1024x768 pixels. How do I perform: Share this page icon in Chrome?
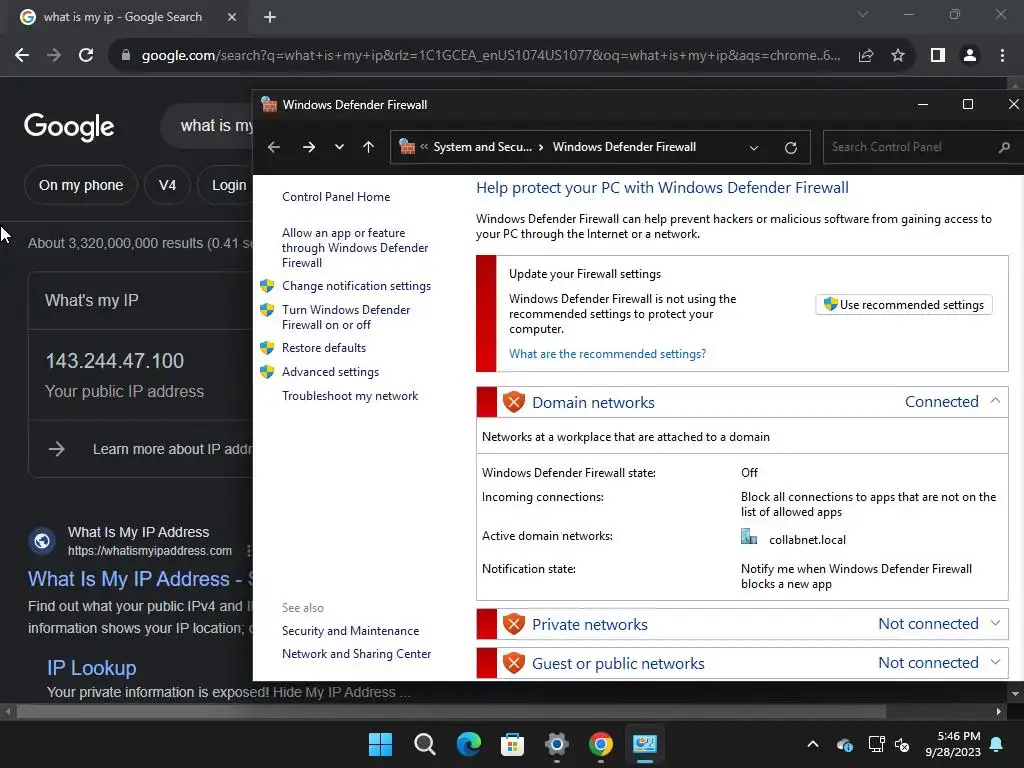pos(866,56)
